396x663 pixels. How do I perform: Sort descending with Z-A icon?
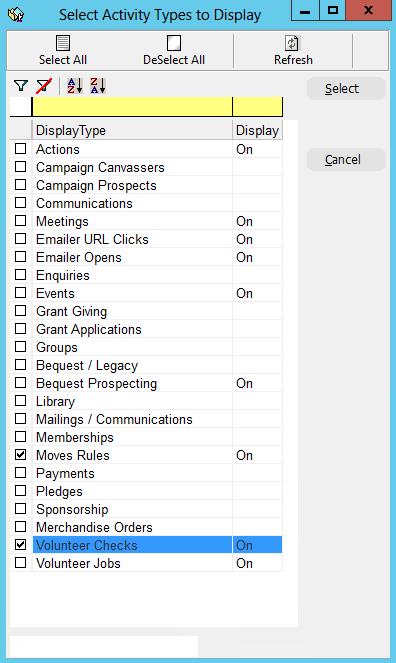(x=98, y=86)
